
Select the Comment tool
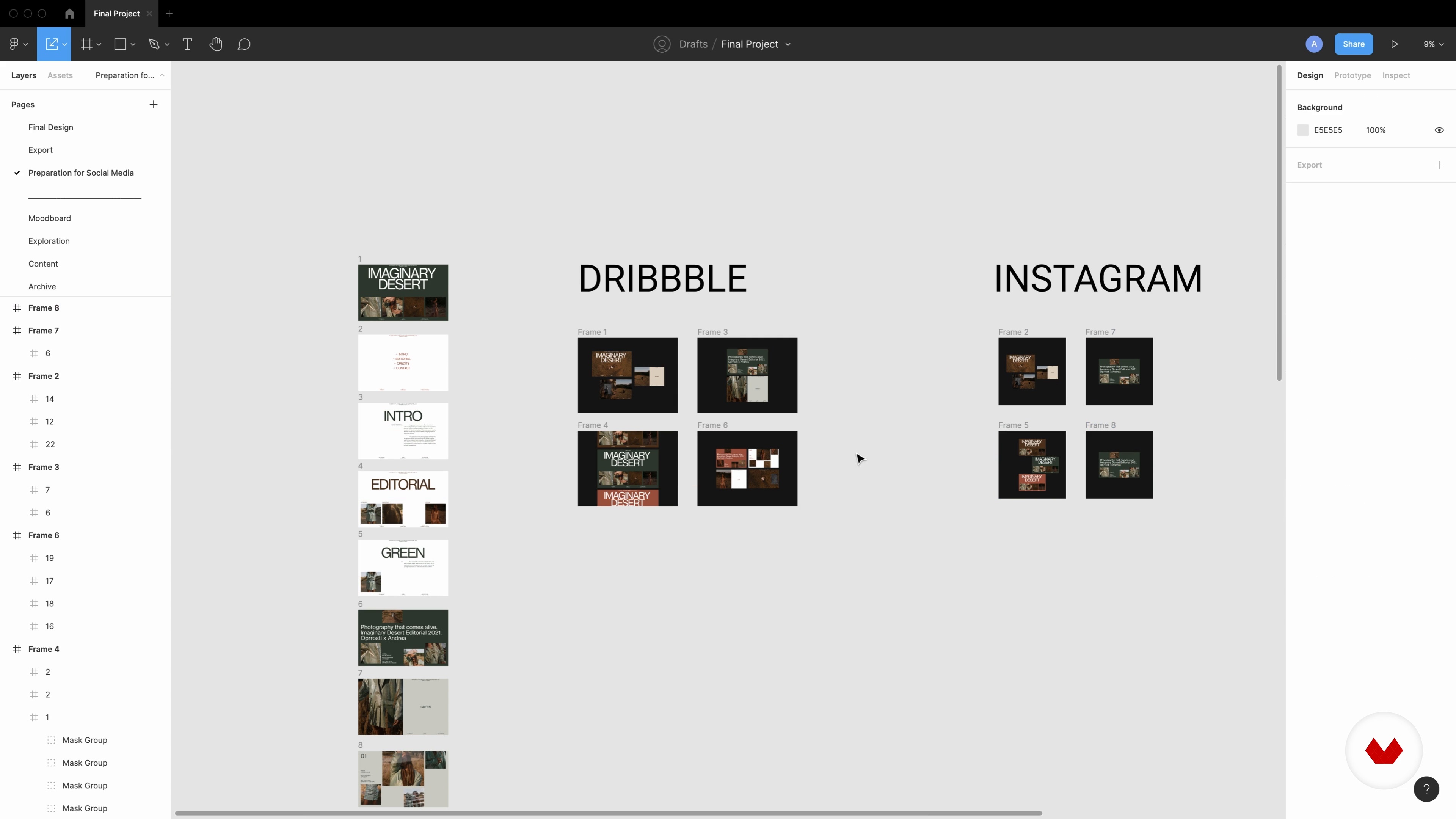click(x=244, y=44)
